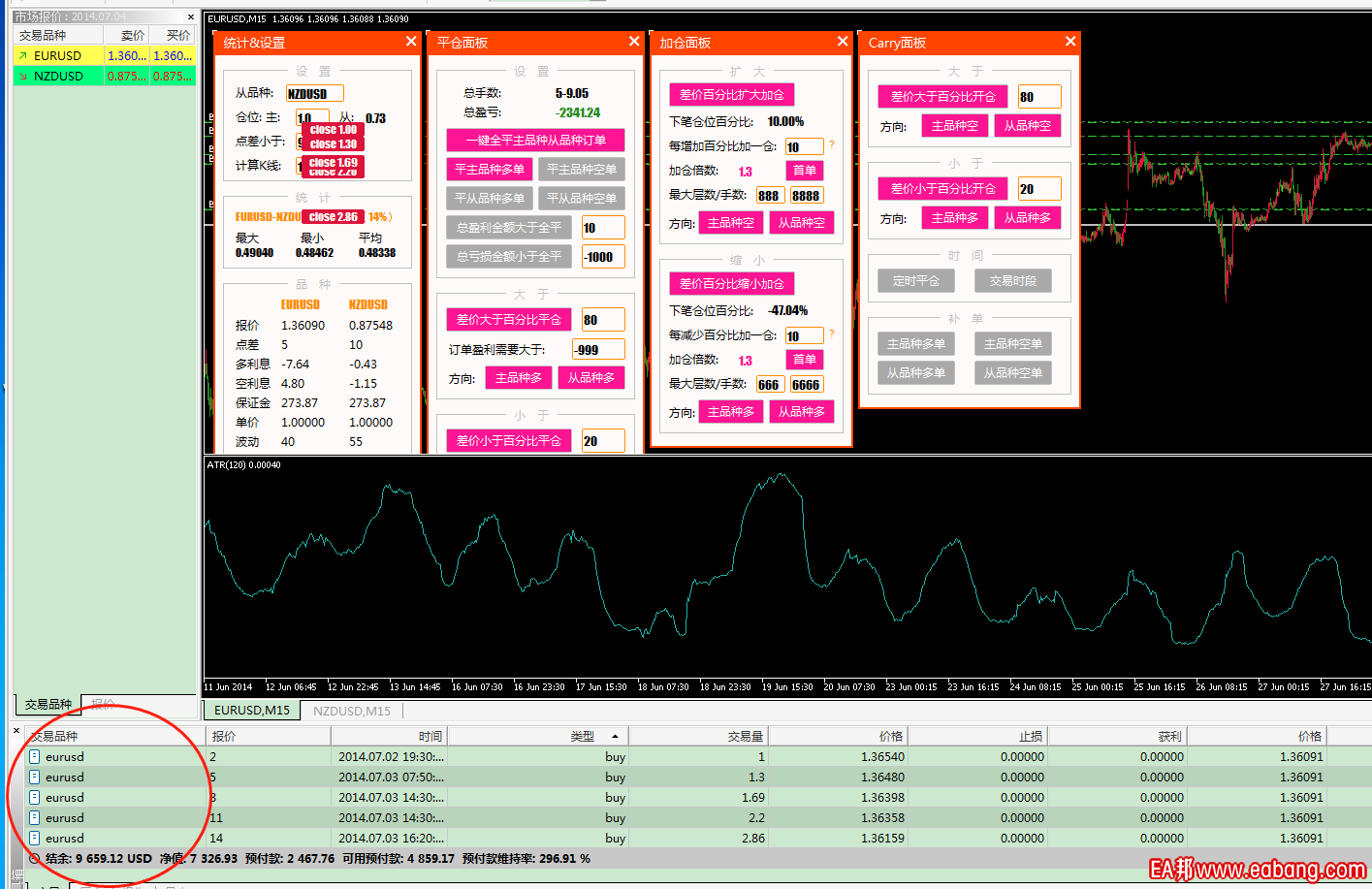Click the 获利 column header

pyautogui.click(x=1117, y=737)
